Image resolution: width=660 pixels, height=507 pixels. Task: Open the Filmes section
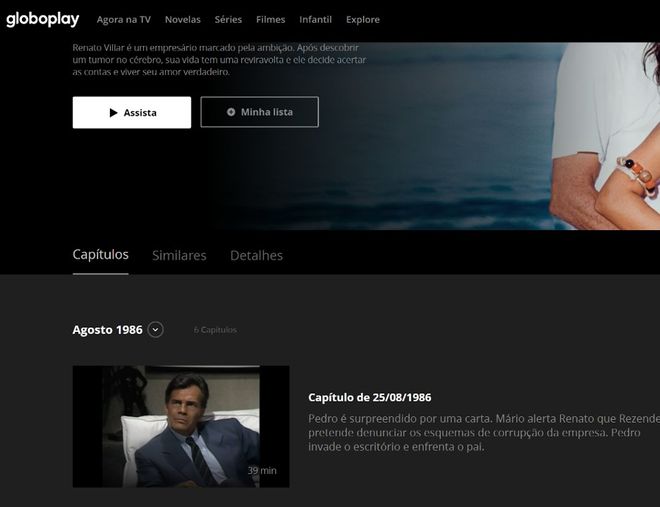click(x=271, y=20)
